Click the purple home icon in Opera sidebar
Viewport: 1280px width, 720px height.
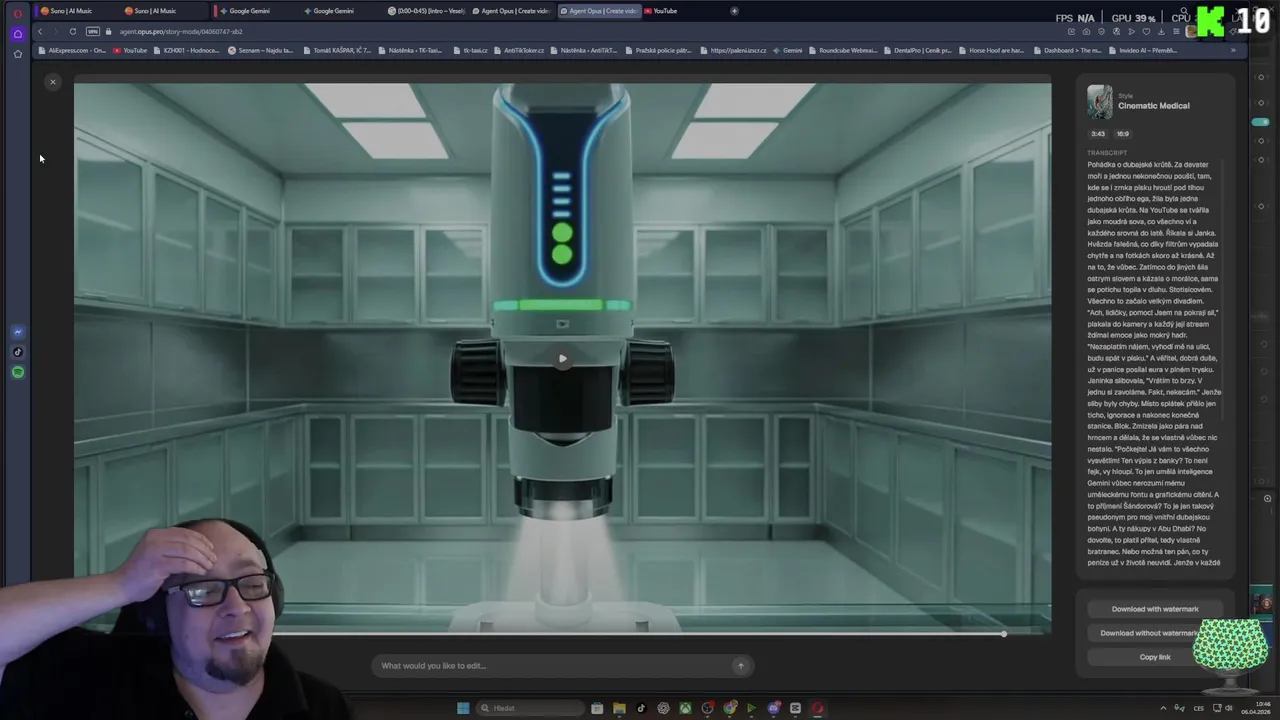[x=18, y=34]
